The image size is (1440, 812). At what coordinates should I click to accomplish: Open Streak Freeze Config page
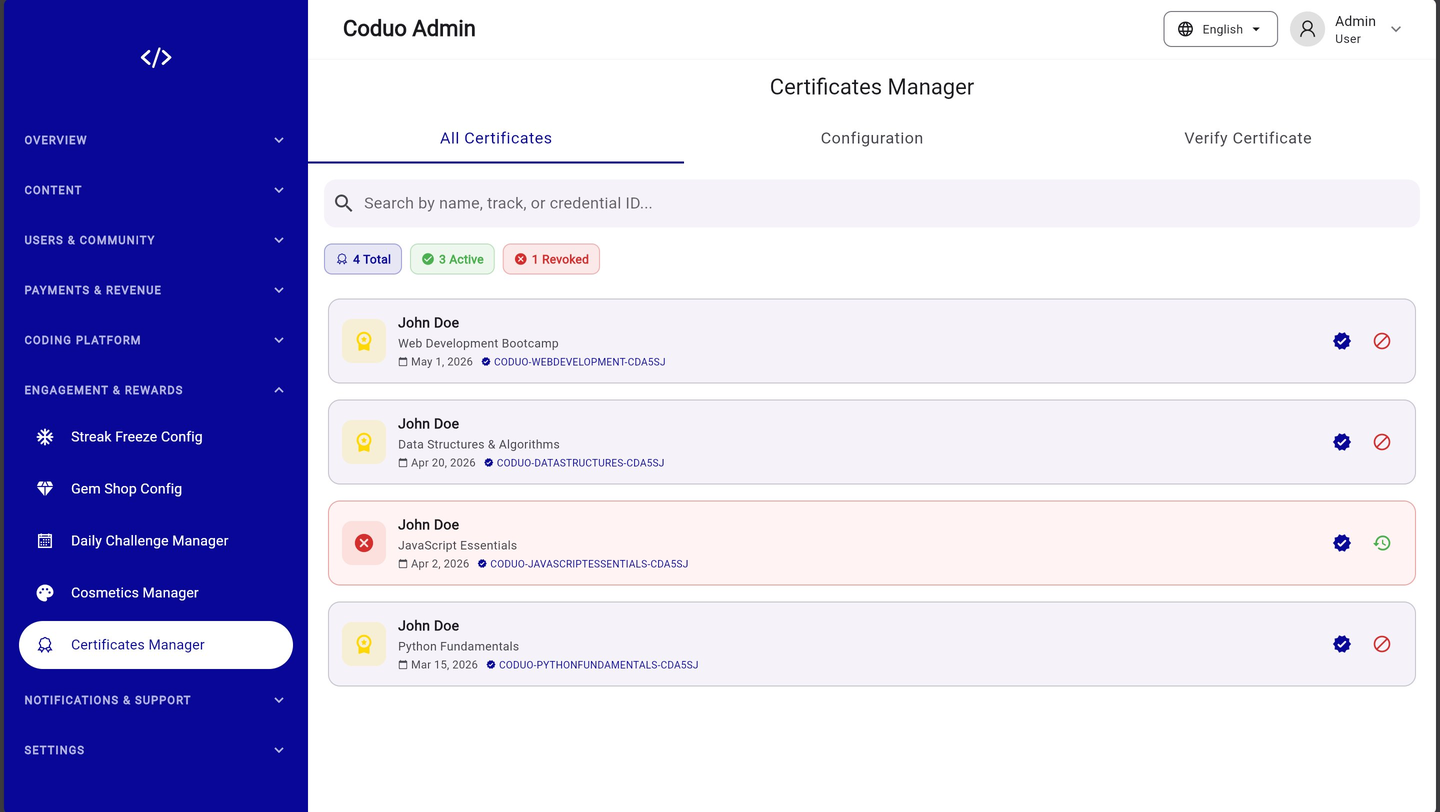(155, 437)
